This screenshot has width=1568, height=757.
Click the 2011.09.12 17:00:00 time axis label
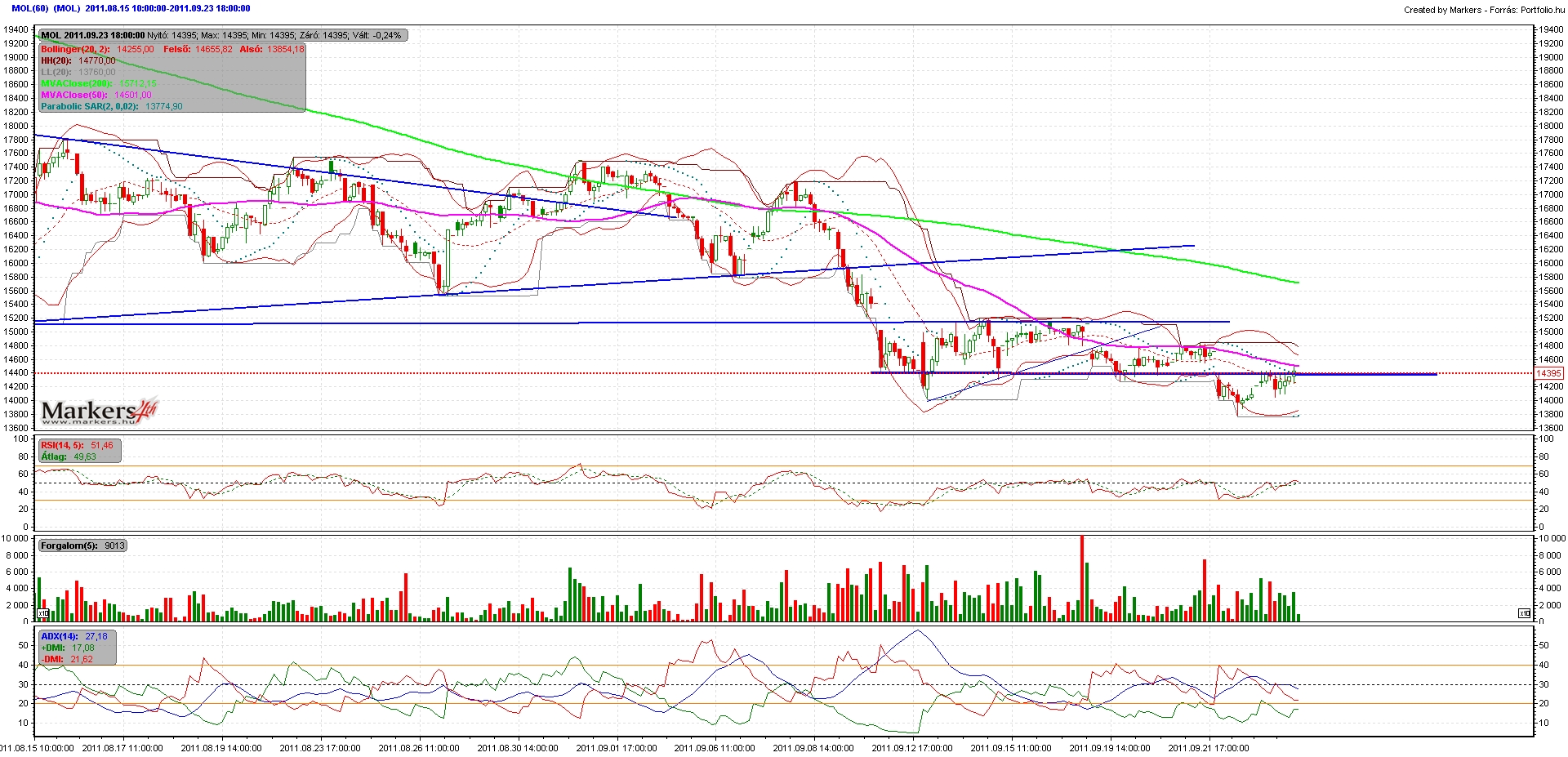click(x=911, y=747)
